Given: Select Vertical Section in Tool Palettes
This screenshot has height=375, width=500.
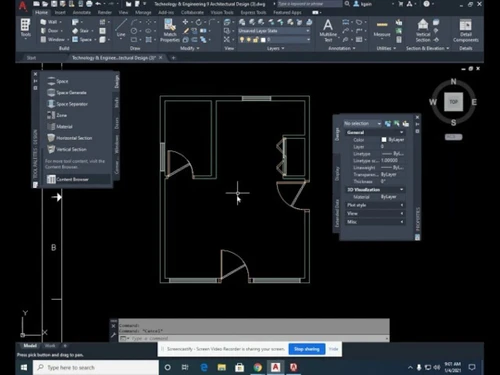Looking at the screenshot, I should pyautogui.click(x=67, y=149).
